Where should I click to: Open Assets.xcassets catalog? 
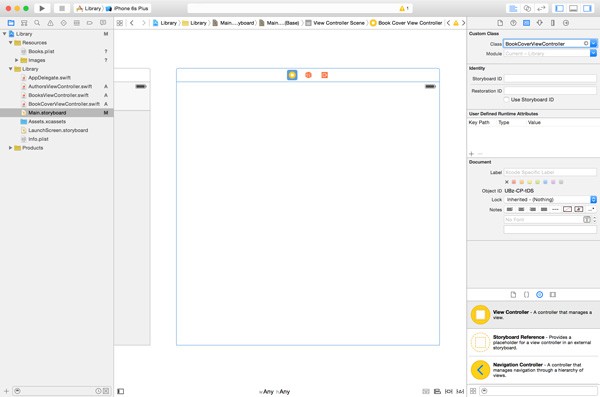tap(47, 121)
